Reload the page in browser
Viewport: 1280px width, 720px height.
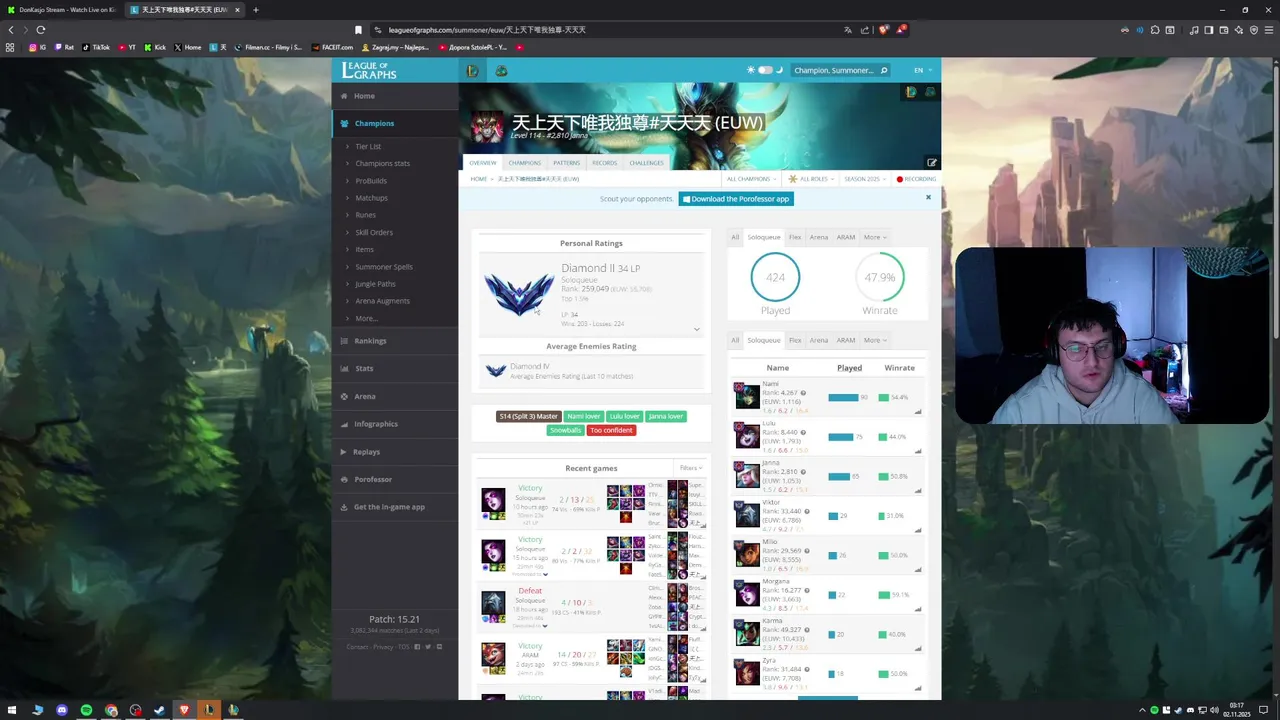coord(41,30)
